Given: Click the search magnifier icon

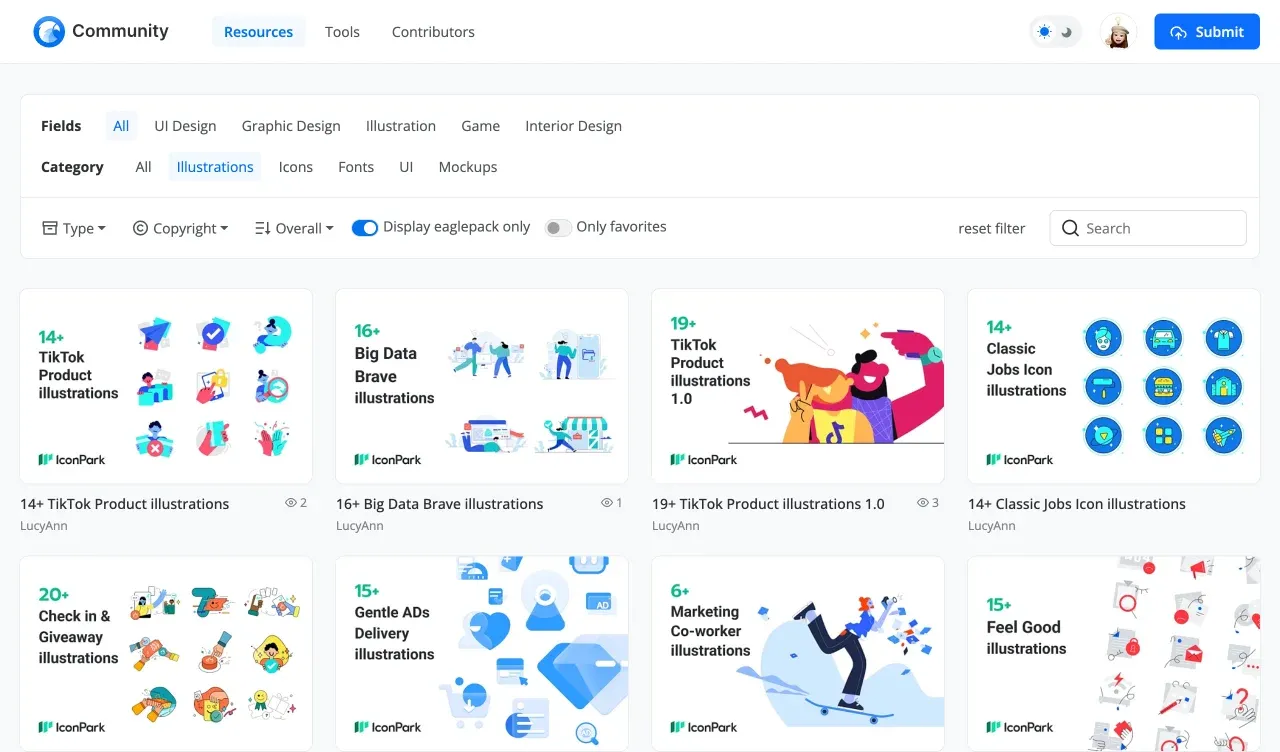Looking at the screenshot, I should (x=1070, y=228).
